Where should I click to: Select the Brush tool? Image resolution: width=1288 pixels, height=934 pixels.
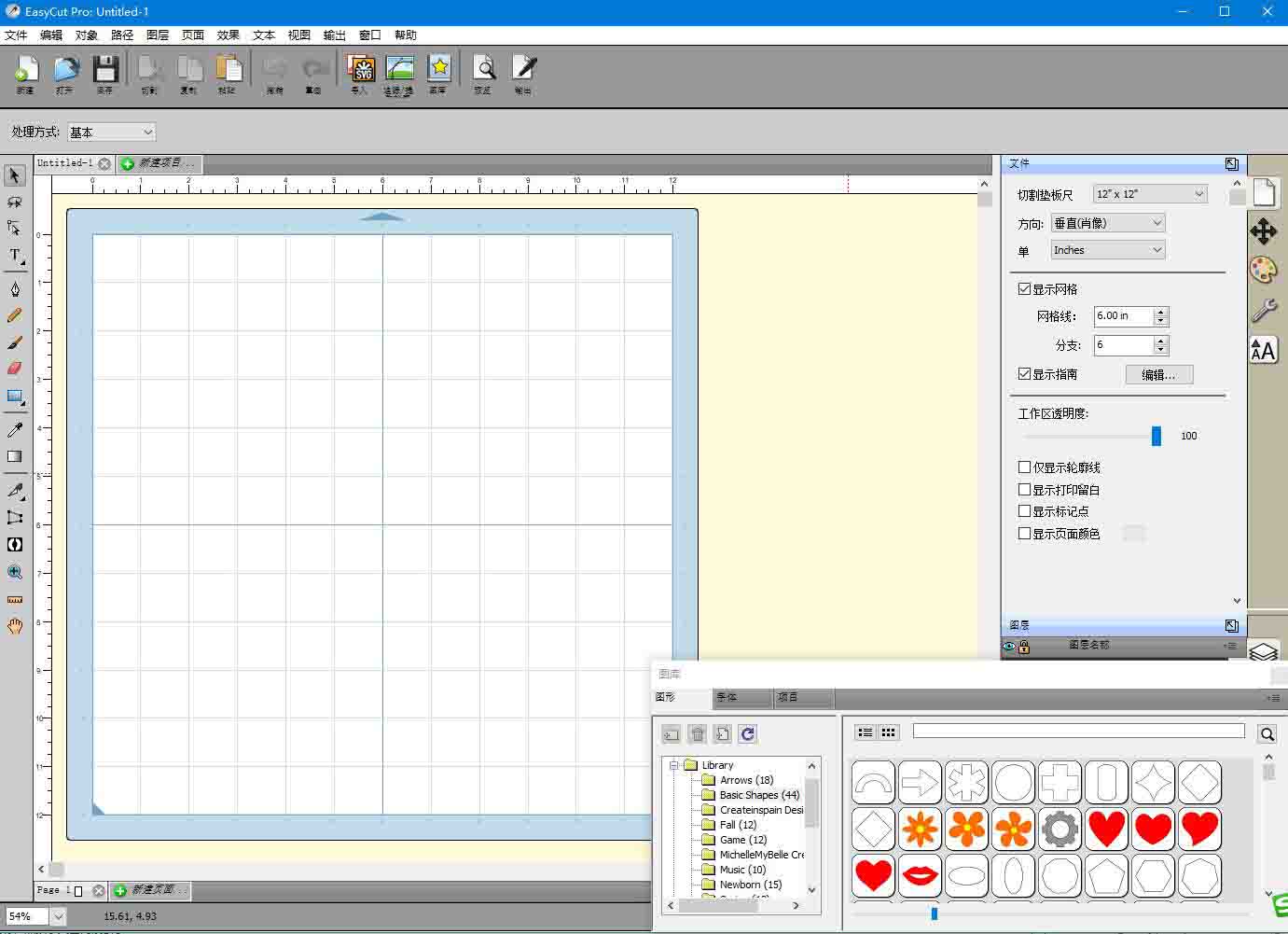pyautogui.click(x=15, y=342)
